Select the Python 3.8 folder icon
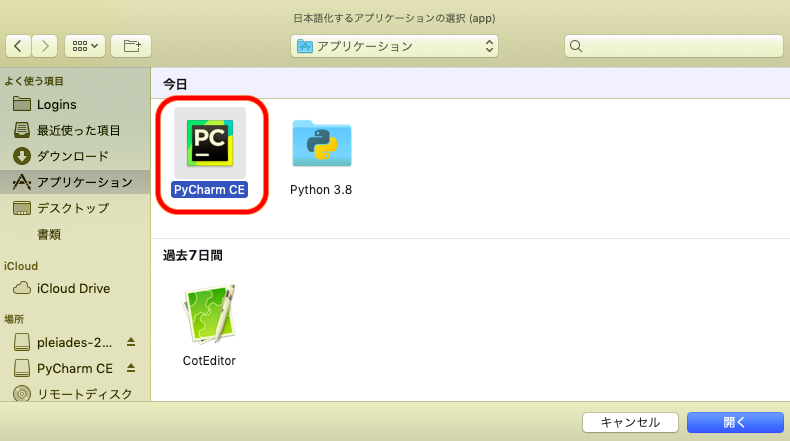Screen dimensions: 790x441 [x=322, y=143]
